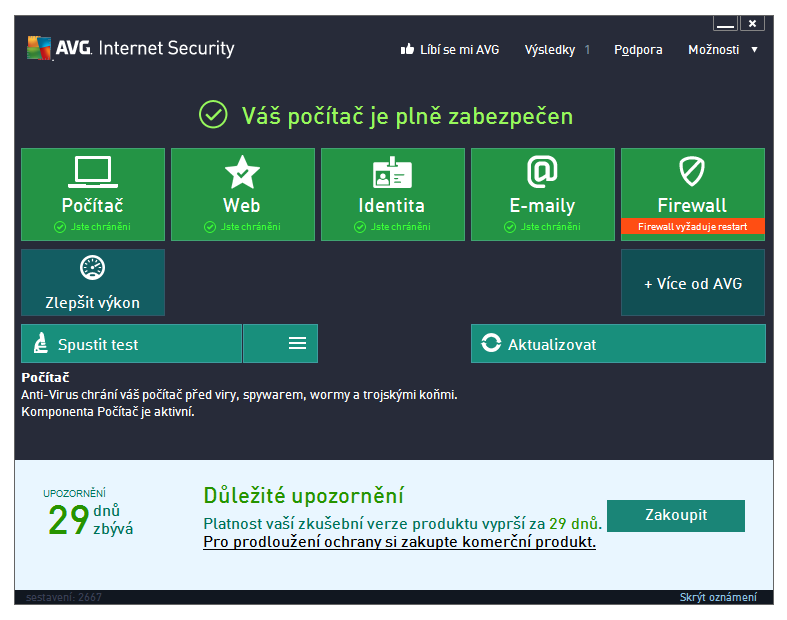Image resolution: width=787 pixels, height=620 pixels.
Task: Click Spustit test button
Action: pyautogui.click(x=132, y=343)
